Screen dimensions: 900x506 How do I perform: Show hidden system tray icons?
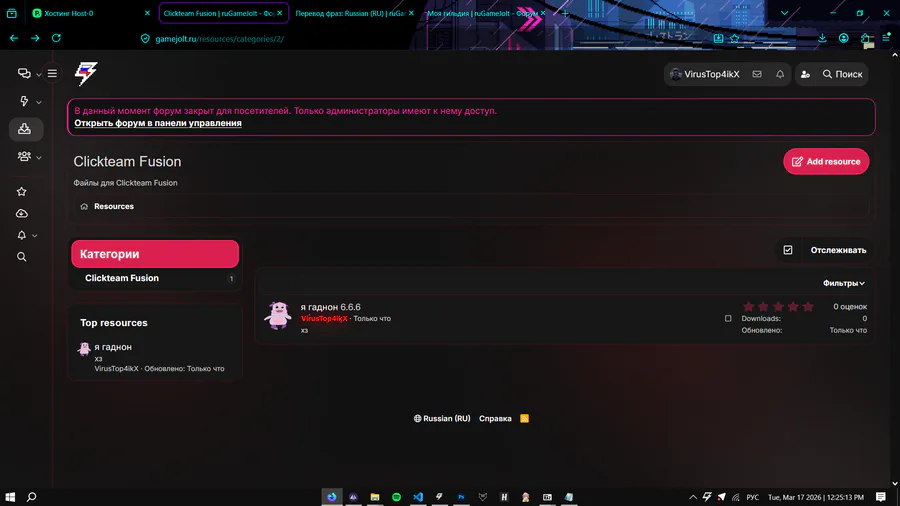(x=693, y=497)
